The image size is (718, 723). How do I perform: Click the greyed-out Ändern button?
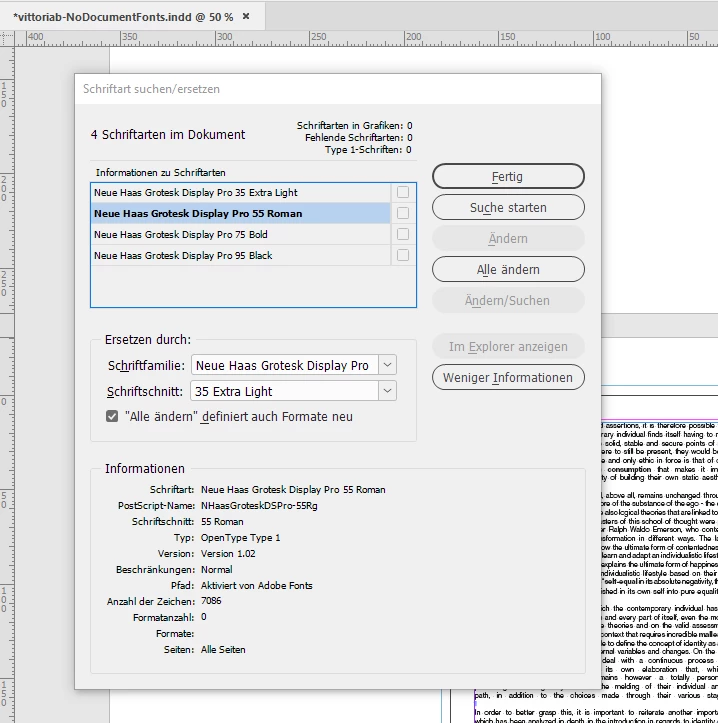tap(508, 238)
